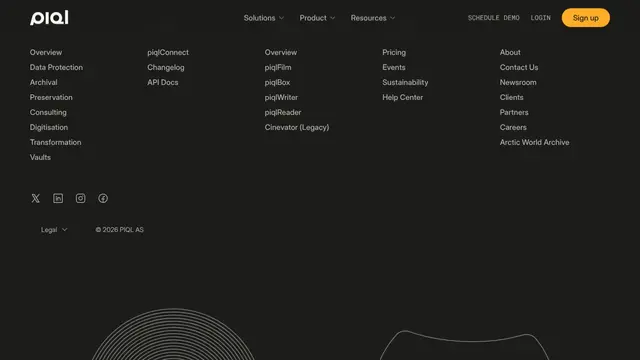Open the LinkedIn social icon
The height and width of the screenshot is (360, 640).
click(58, 198)
